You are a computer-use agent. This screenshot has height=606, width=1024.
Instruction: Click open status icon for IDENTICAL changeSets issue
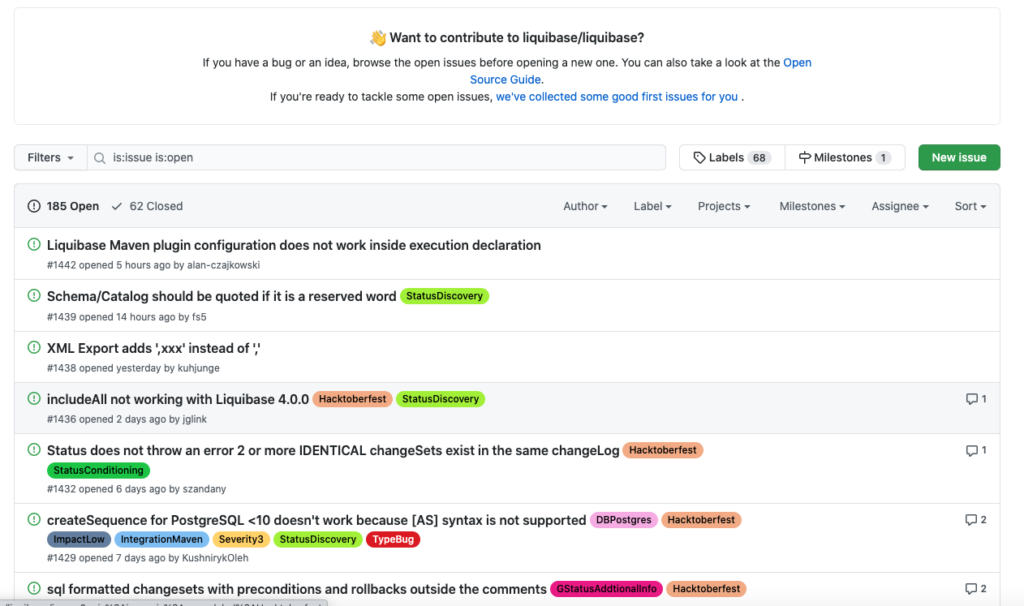[x=34, y=450]
